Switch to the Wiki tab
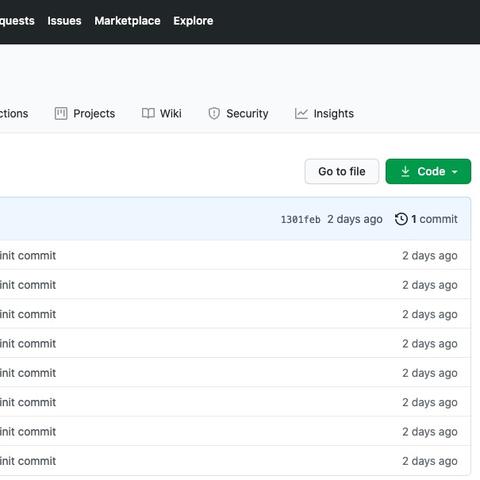Viewport: 480px width, 480px height. click(162, 114)
